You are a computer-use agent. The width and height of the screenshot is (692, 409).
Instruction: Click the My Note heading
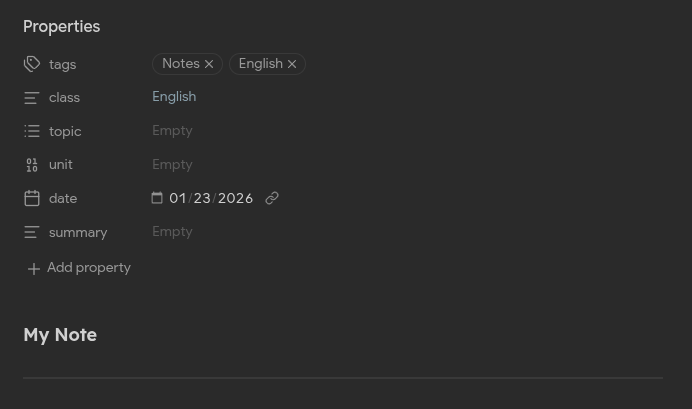pyautogui.click(x=60, y=335)
